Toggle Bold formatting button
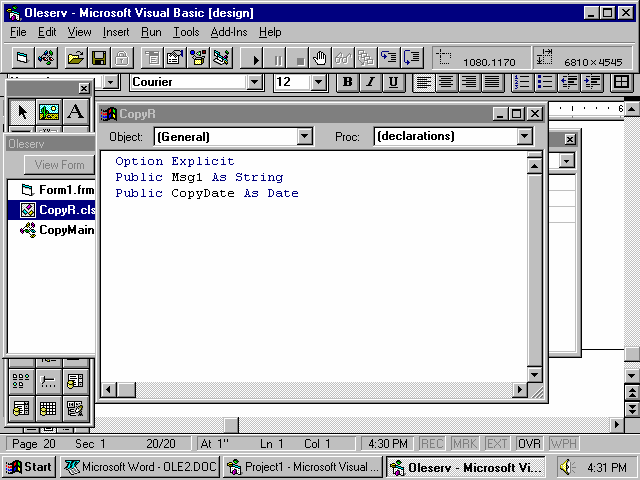The height and width of the screenshot is (480, 640). click(x=347, y=82)
